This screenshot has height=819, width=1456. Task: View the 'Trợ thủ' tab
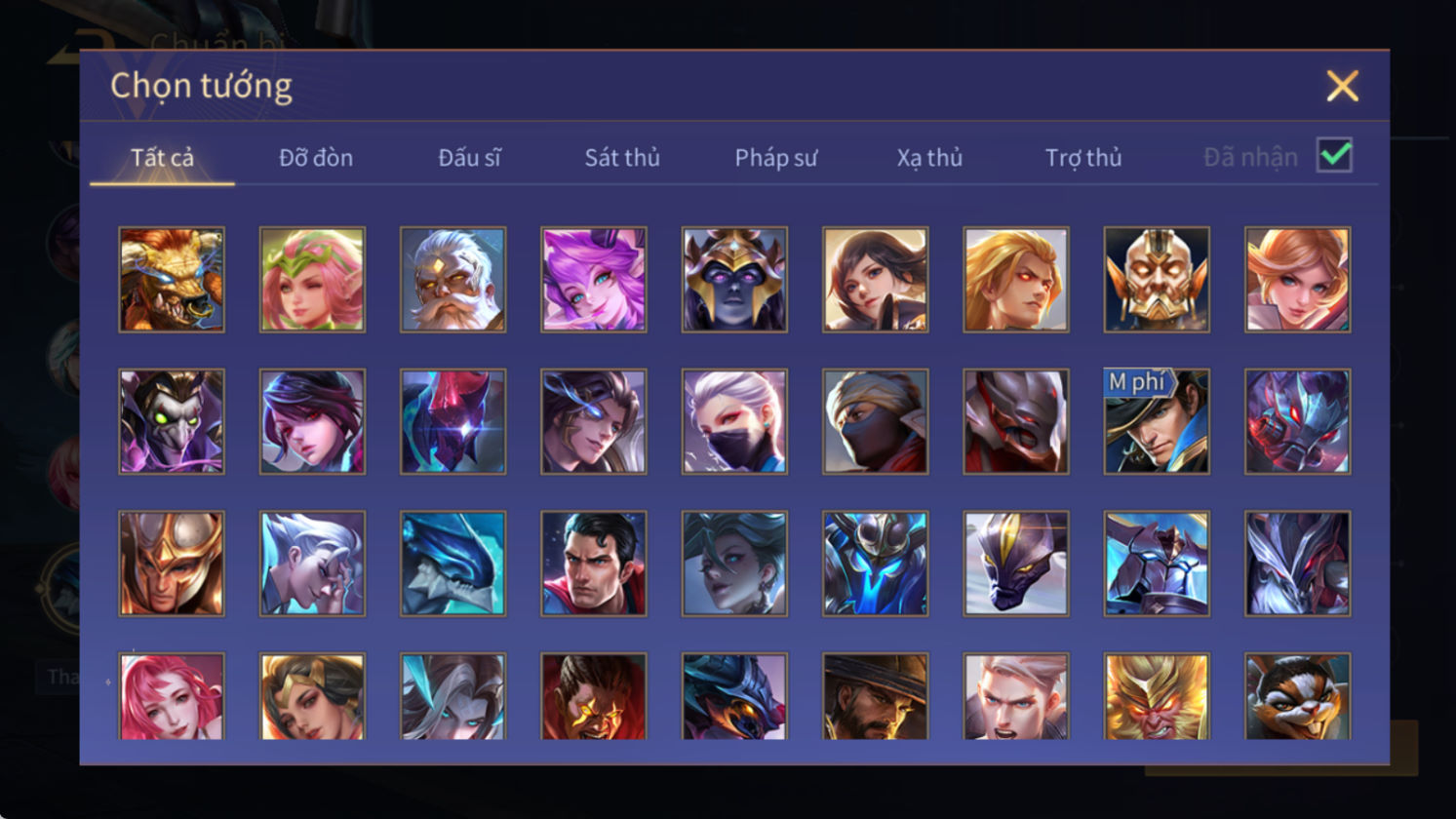[x=1082, y=157]
